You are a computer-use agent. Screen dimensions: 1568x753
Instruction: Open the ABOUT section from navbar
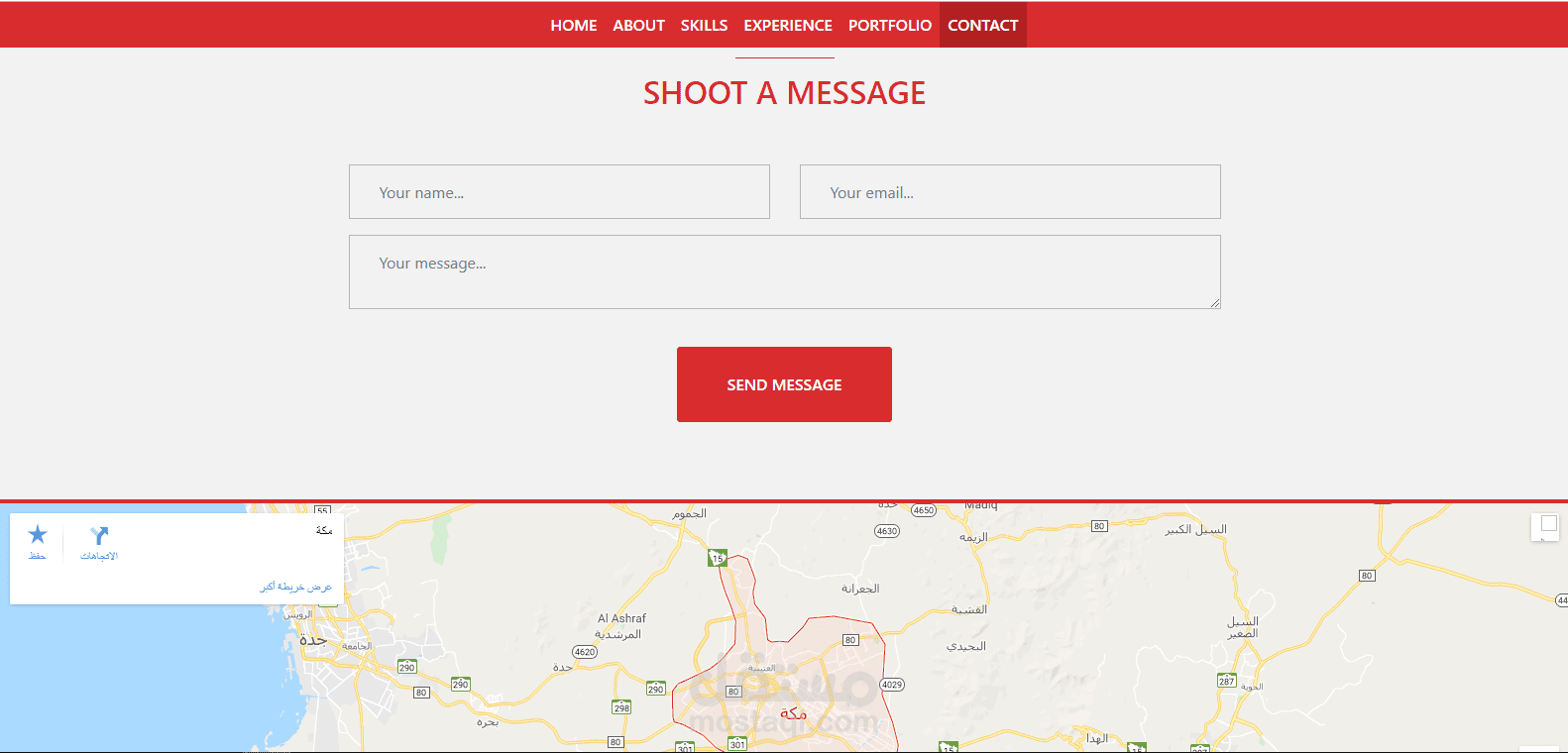point(638,25)
